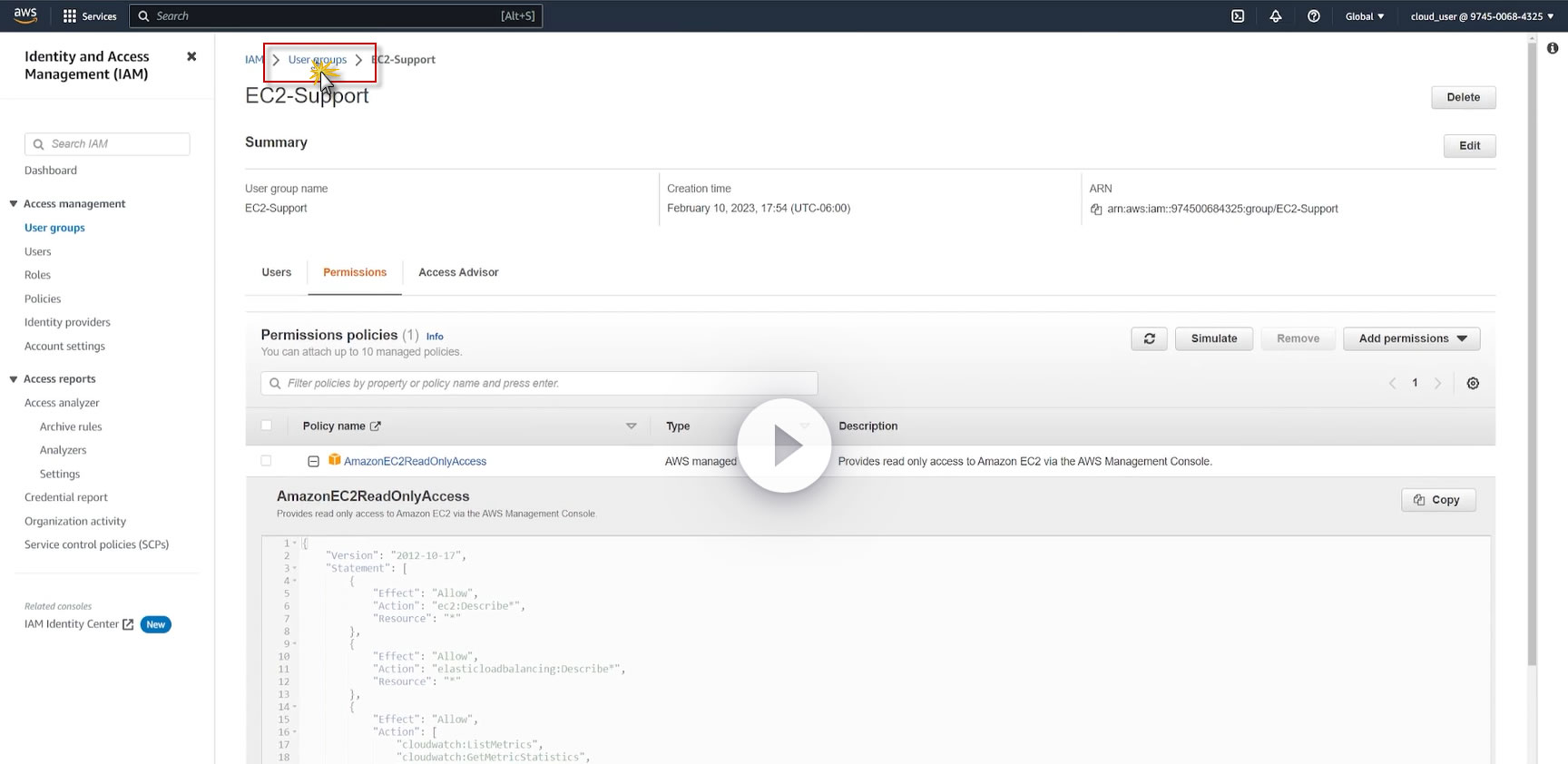Open the AWS home logo
Screen dimensions: 1568x764
[25, 15]
